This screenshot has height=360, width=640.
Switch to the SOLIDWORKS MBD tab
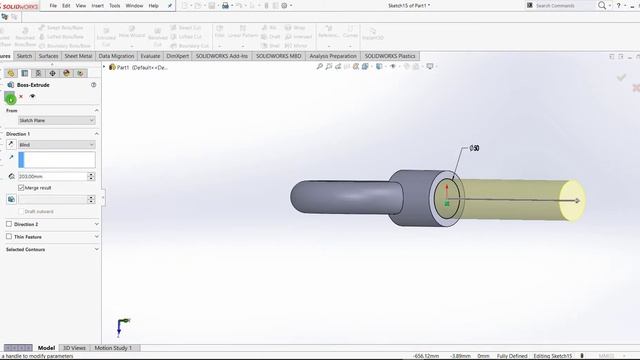click(x=278, y=56)
